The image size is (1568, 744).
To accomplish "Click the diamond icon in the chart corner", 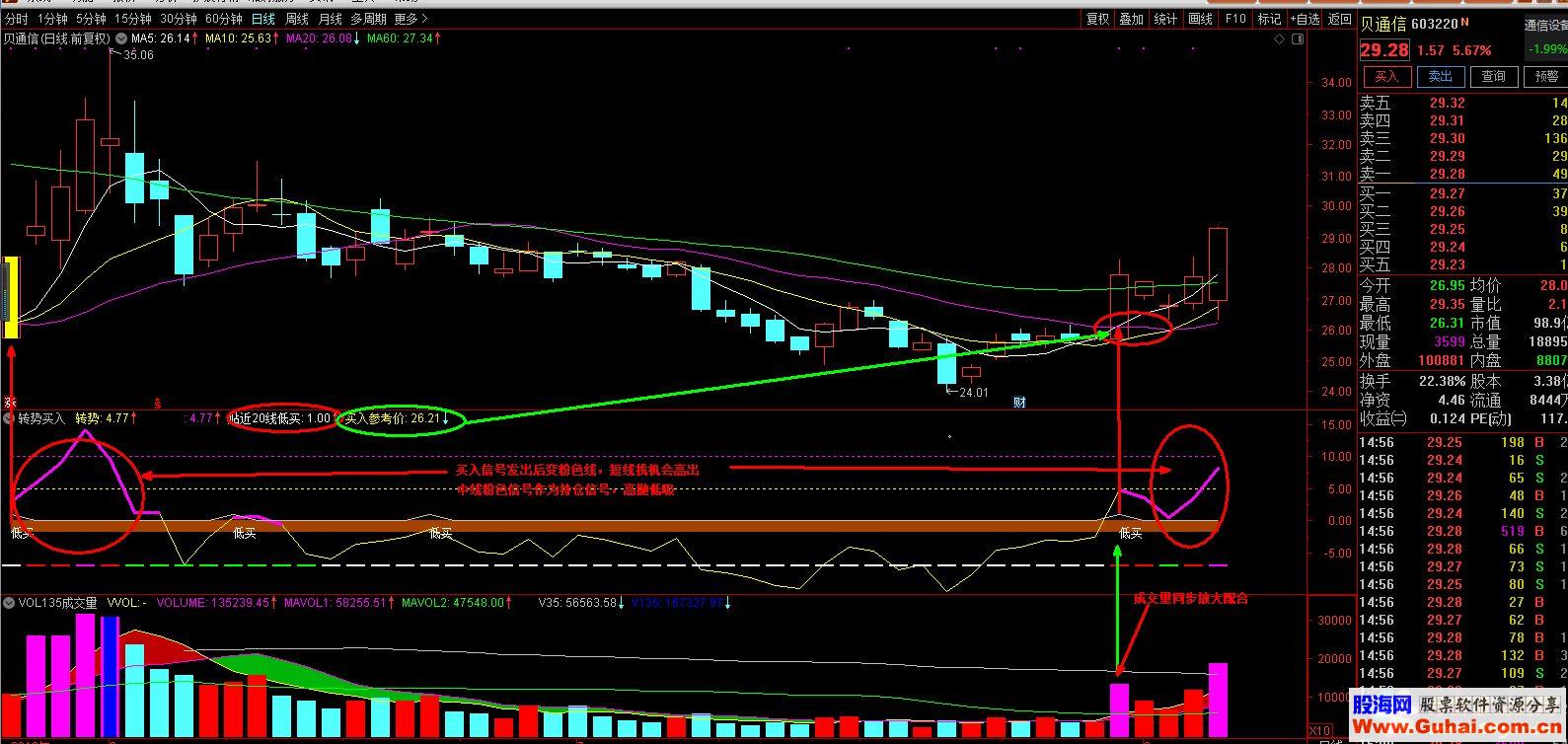I will point(1280,39).
